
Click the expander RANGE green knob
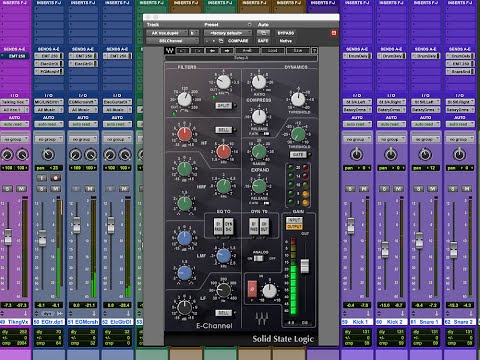click(x=259, y=152)
